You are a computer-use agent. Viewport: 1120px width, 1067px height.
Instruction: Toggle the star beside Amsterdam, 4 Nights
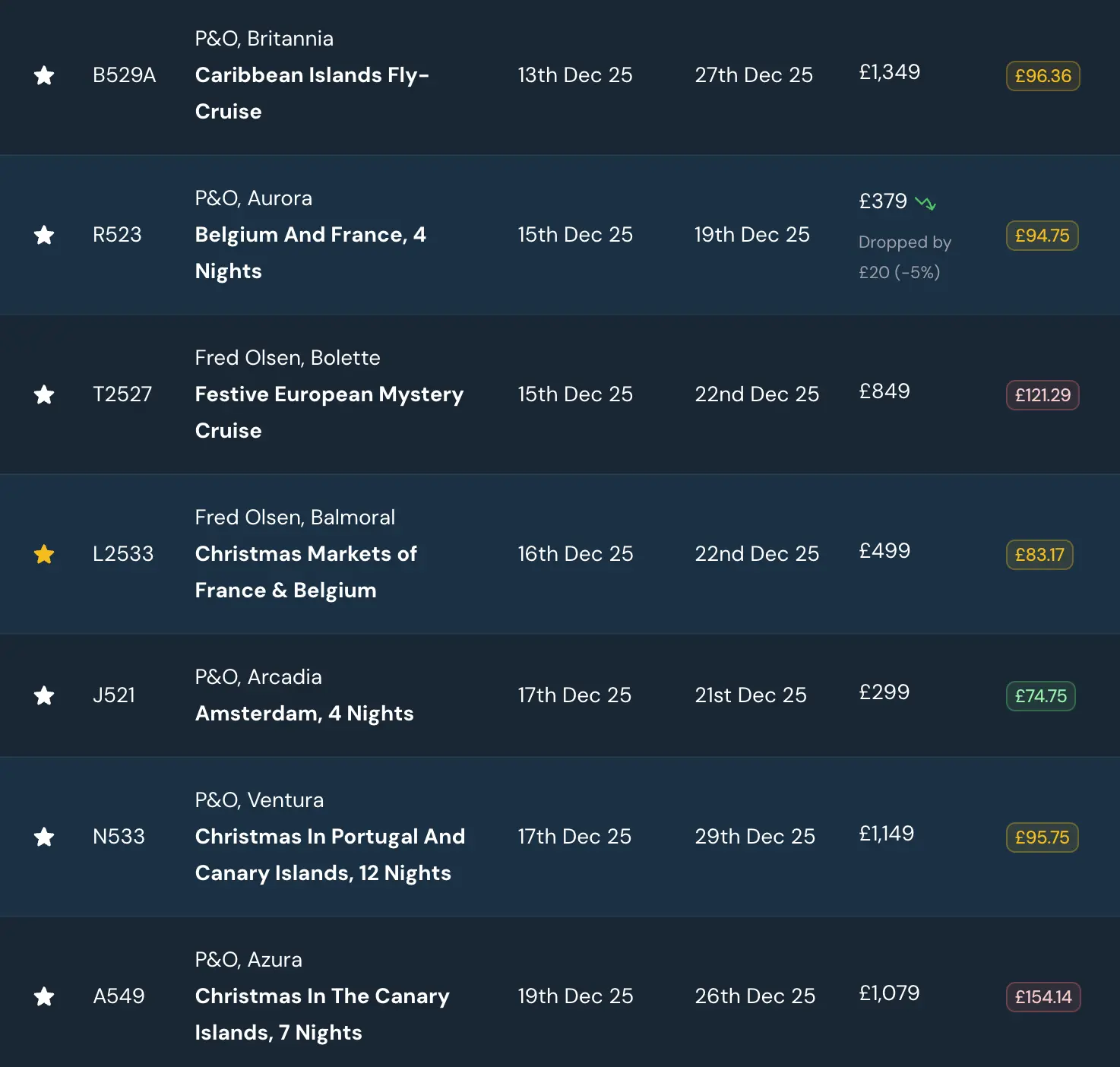(x=44, y=695)
